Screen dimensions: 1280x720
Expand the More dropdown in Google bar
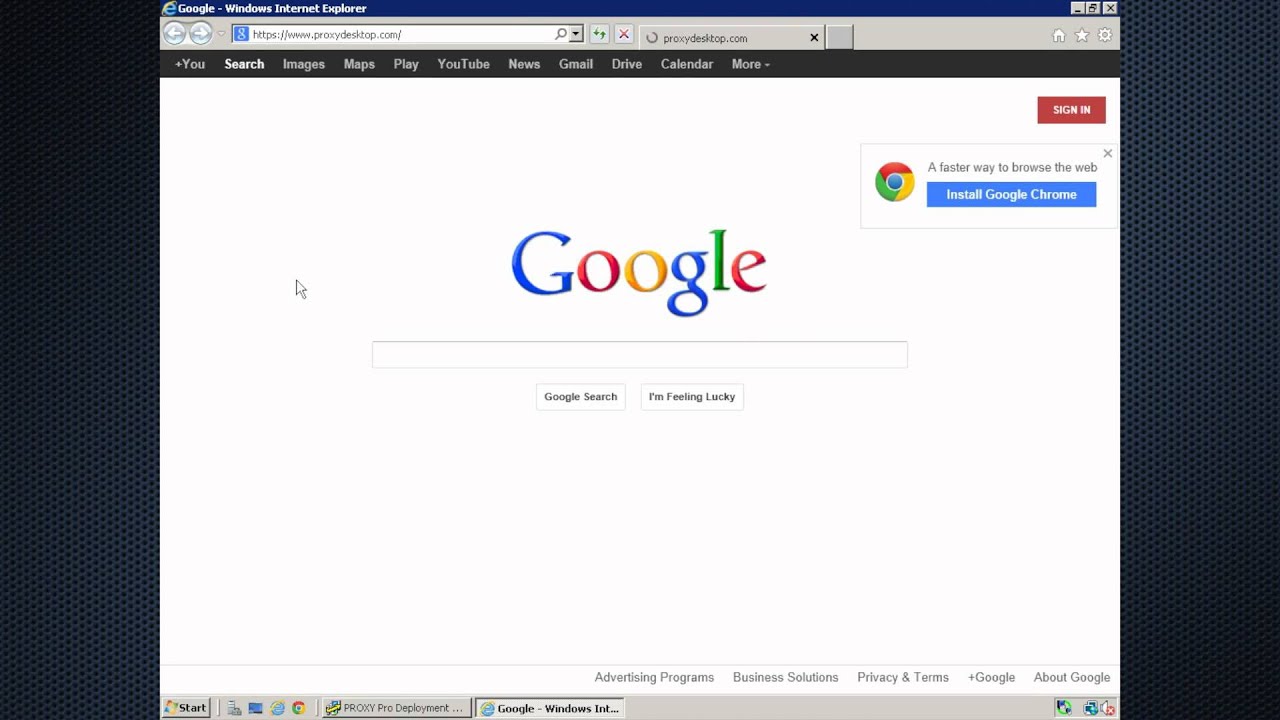click(x=750, y=64)
